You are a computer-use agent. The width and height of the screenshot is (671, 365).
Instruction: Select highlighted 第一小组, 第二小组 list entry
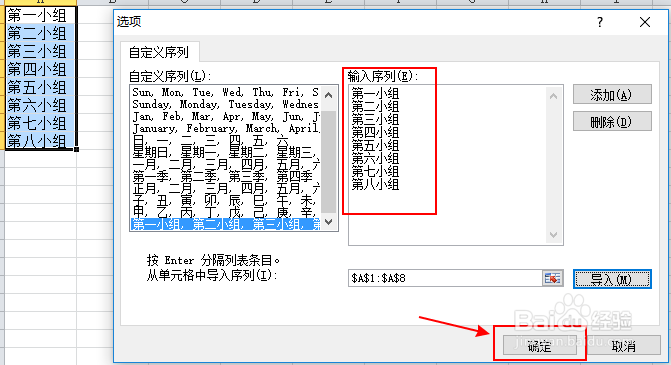click(225, 224)
